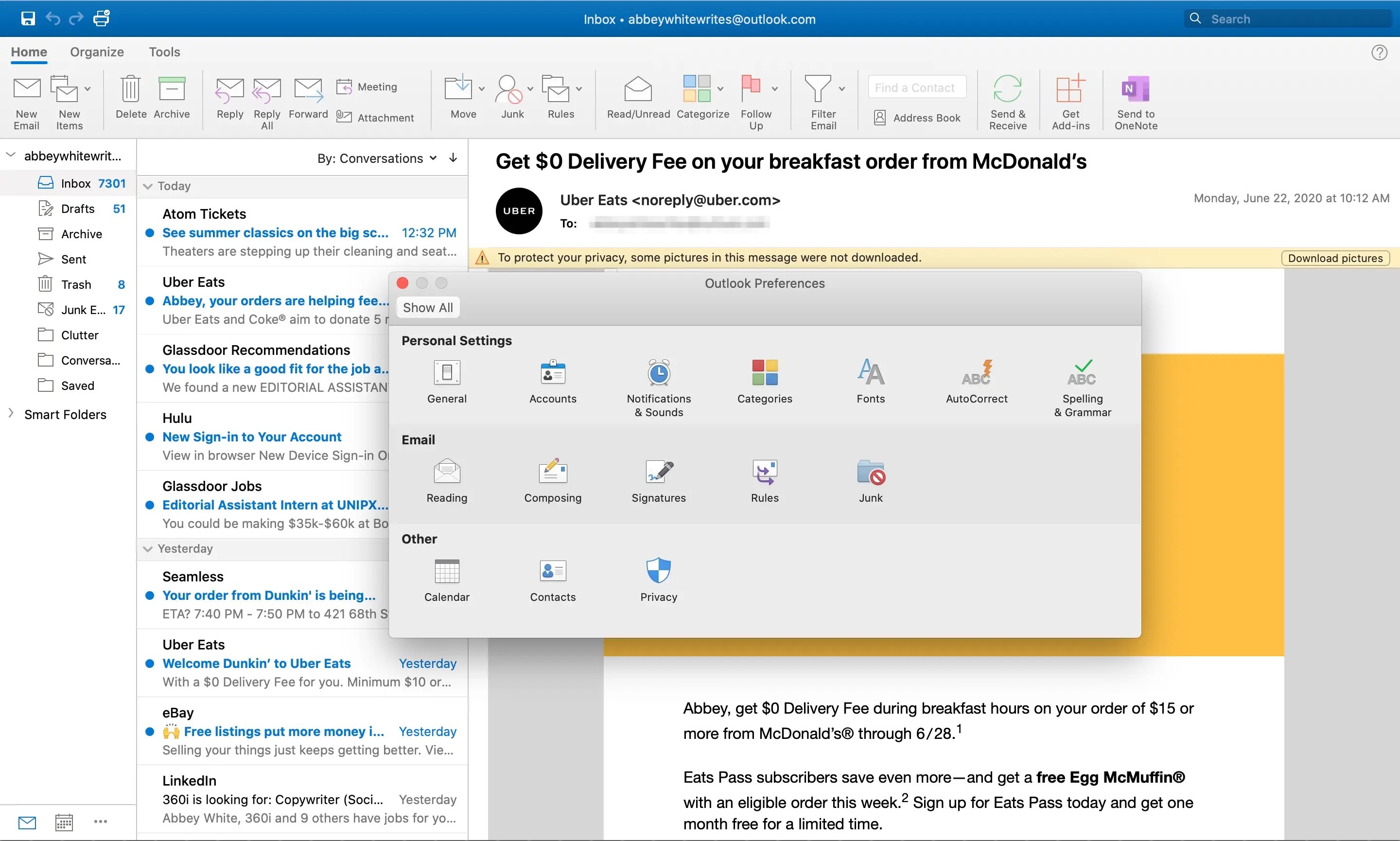Click unread dot on Atom Tickets message
Viewport: 1400px width, 841px height.
(x=150, y=233)
